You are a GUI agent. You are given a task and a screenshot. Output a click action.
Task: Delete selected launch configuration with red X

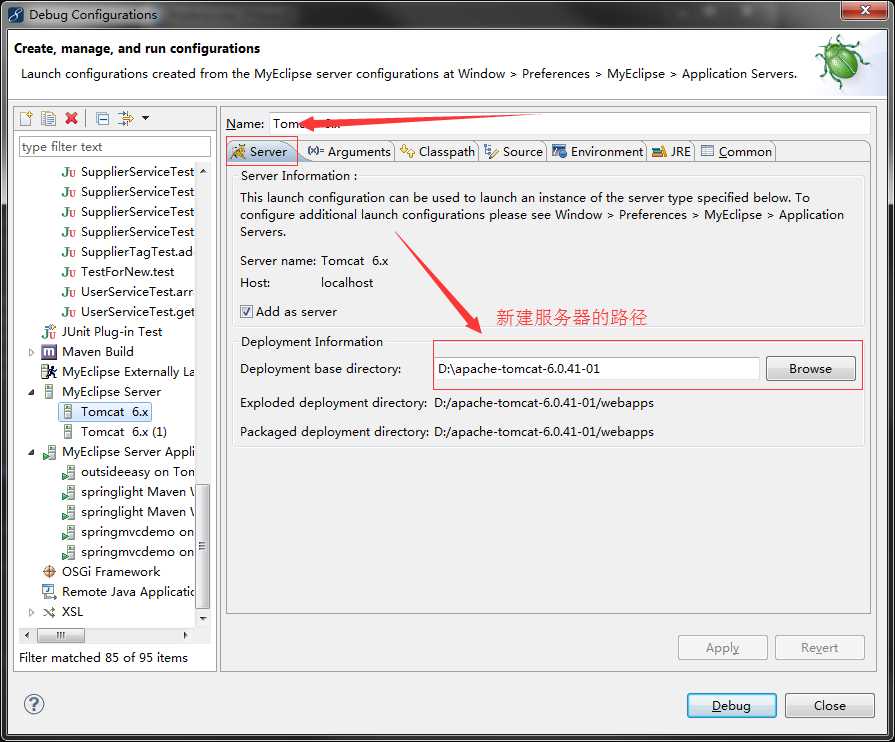[x=71, y=118]
